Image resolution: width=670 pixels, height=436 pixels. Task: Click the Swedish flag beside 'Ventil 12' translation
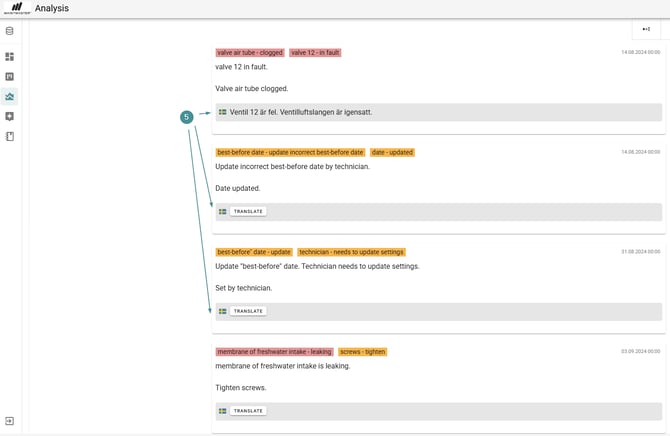[x=223, y=112]
